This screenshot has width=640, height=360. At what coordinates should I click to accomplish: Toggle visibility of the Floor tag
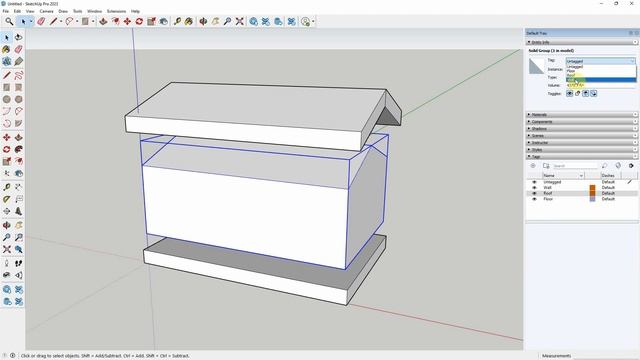click(x=534, y=199)
